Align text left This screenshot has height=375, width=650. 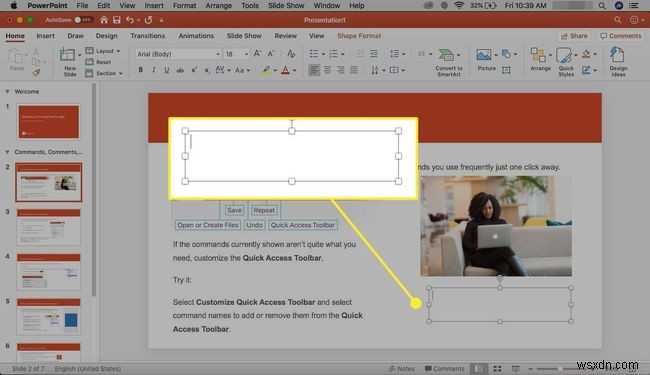[x=314, y=70]
